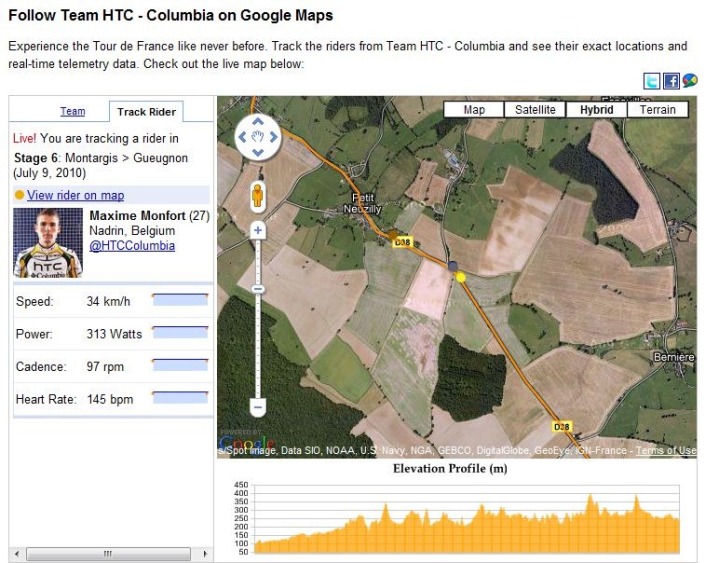Click the upper D38 road badge
The image size is (719, 563).
pyautogui.click(x=402, y=242)
